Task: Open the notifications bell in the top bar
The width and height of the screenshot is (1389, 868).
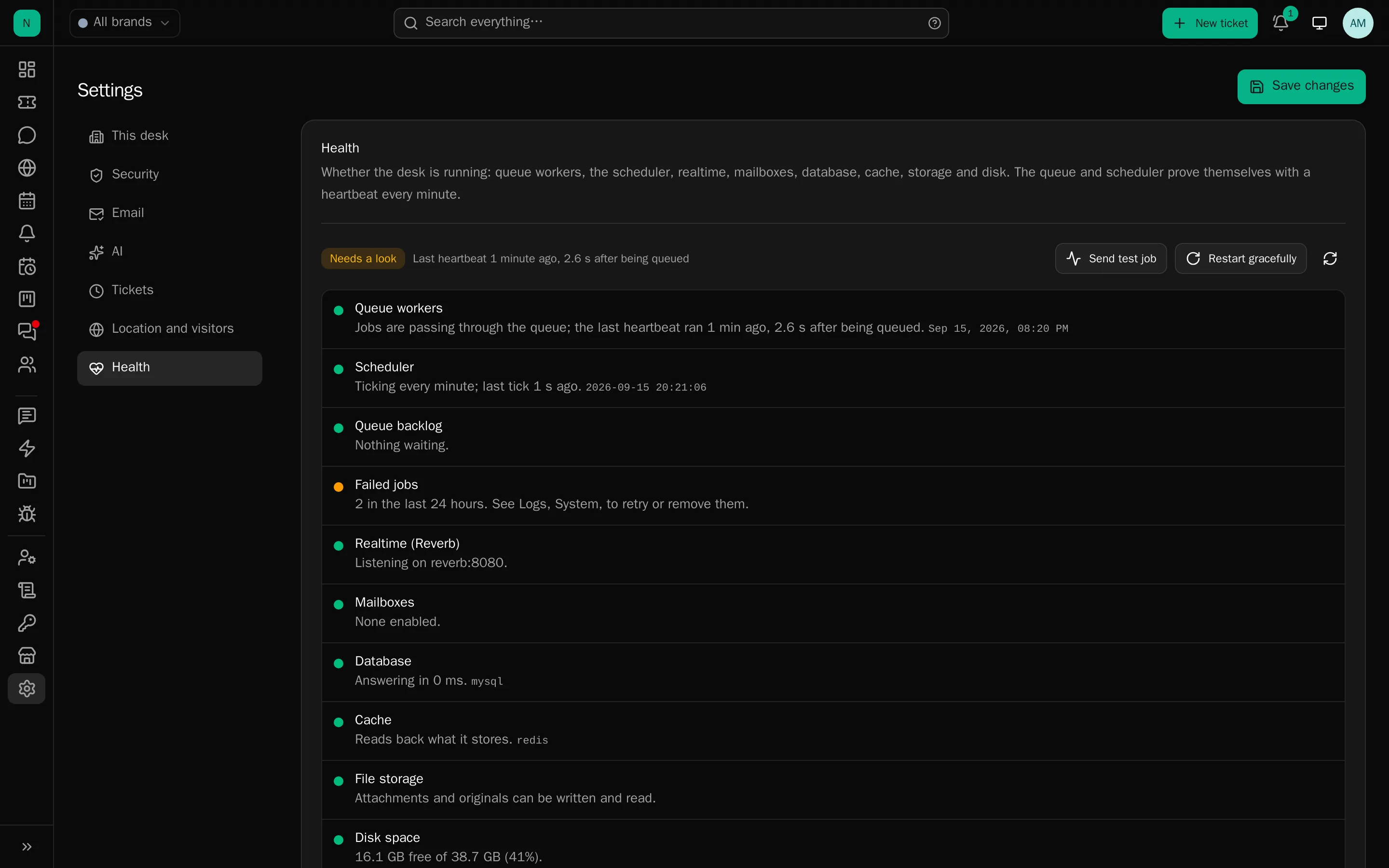Action: [x=1280, y=23]
